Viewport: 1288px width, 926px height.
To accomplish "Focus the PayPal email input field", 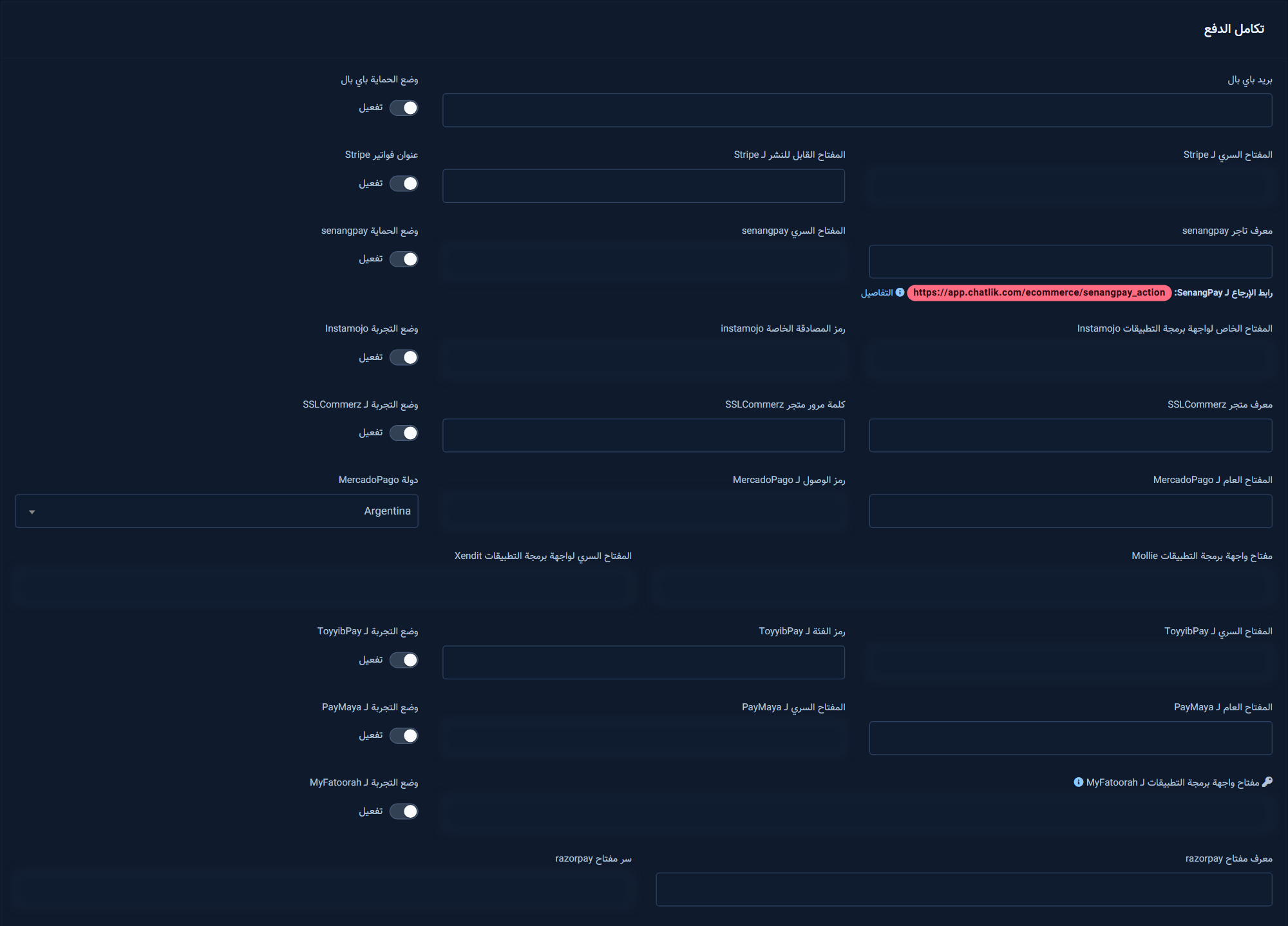I will coord(857,110).
